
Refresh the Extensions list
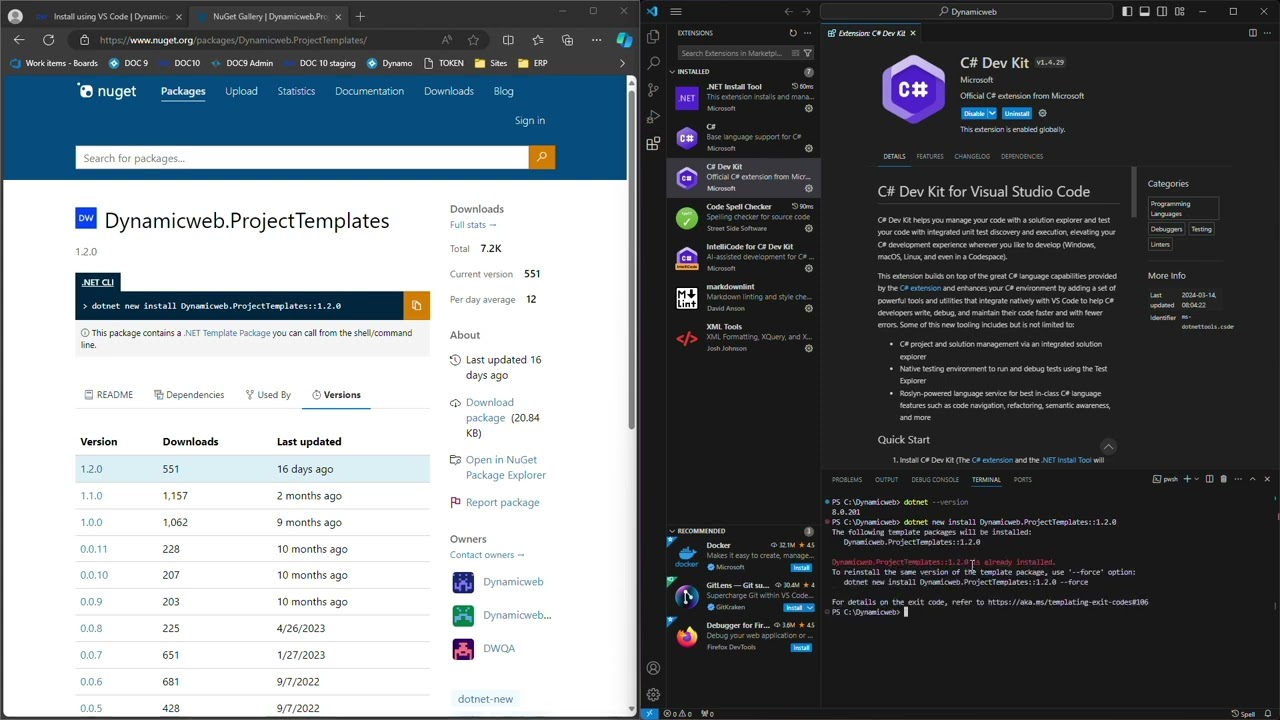point(793,33)
